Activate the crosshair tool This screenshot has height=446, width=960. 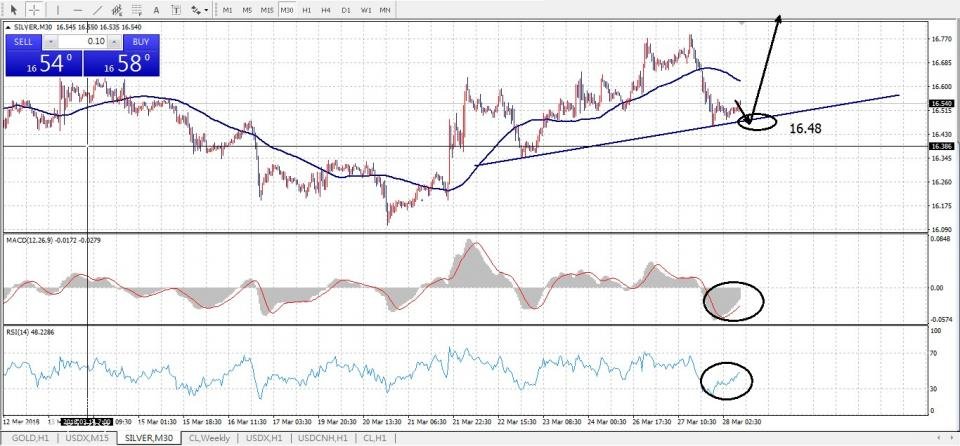pyautogui.click(x=35, y=10)
